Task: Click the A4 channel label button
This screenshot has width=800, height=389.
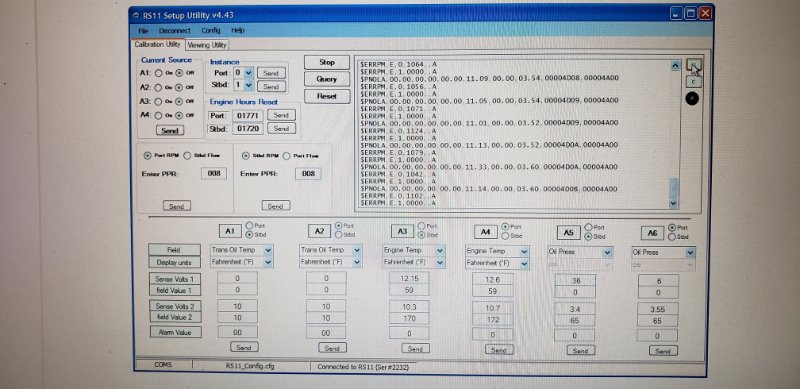Action: 485,232
